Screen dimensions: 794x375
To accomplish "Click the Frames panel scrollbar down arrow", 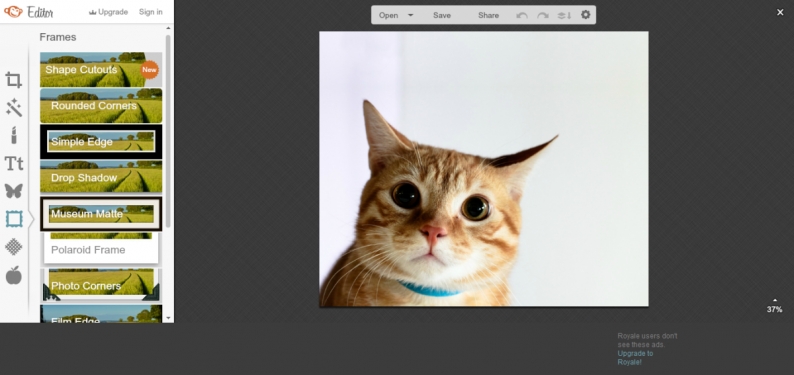I will click(x=168, y=319).
